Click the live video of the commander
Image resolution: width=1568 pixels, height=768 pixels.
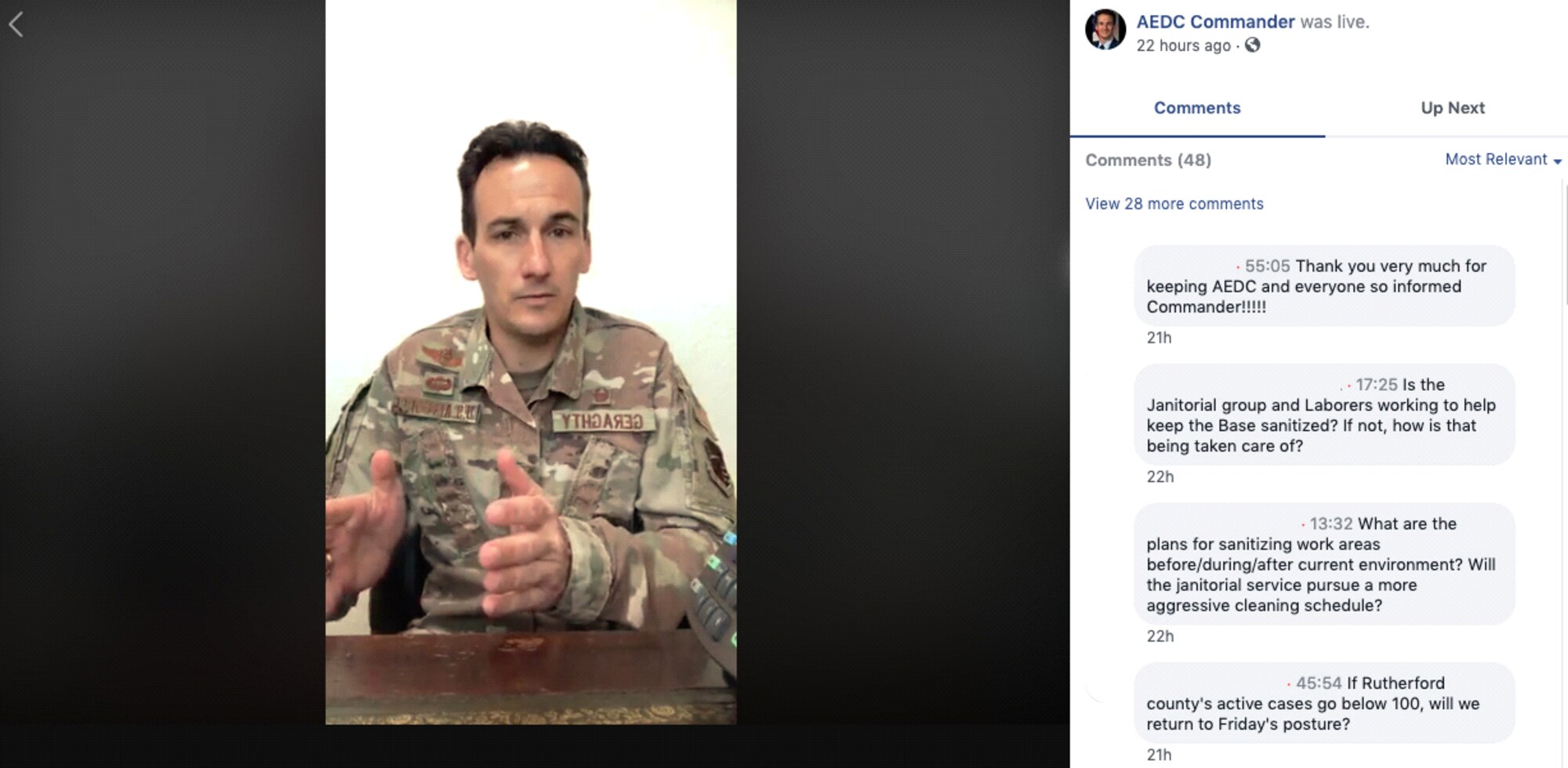coord(531,362)
